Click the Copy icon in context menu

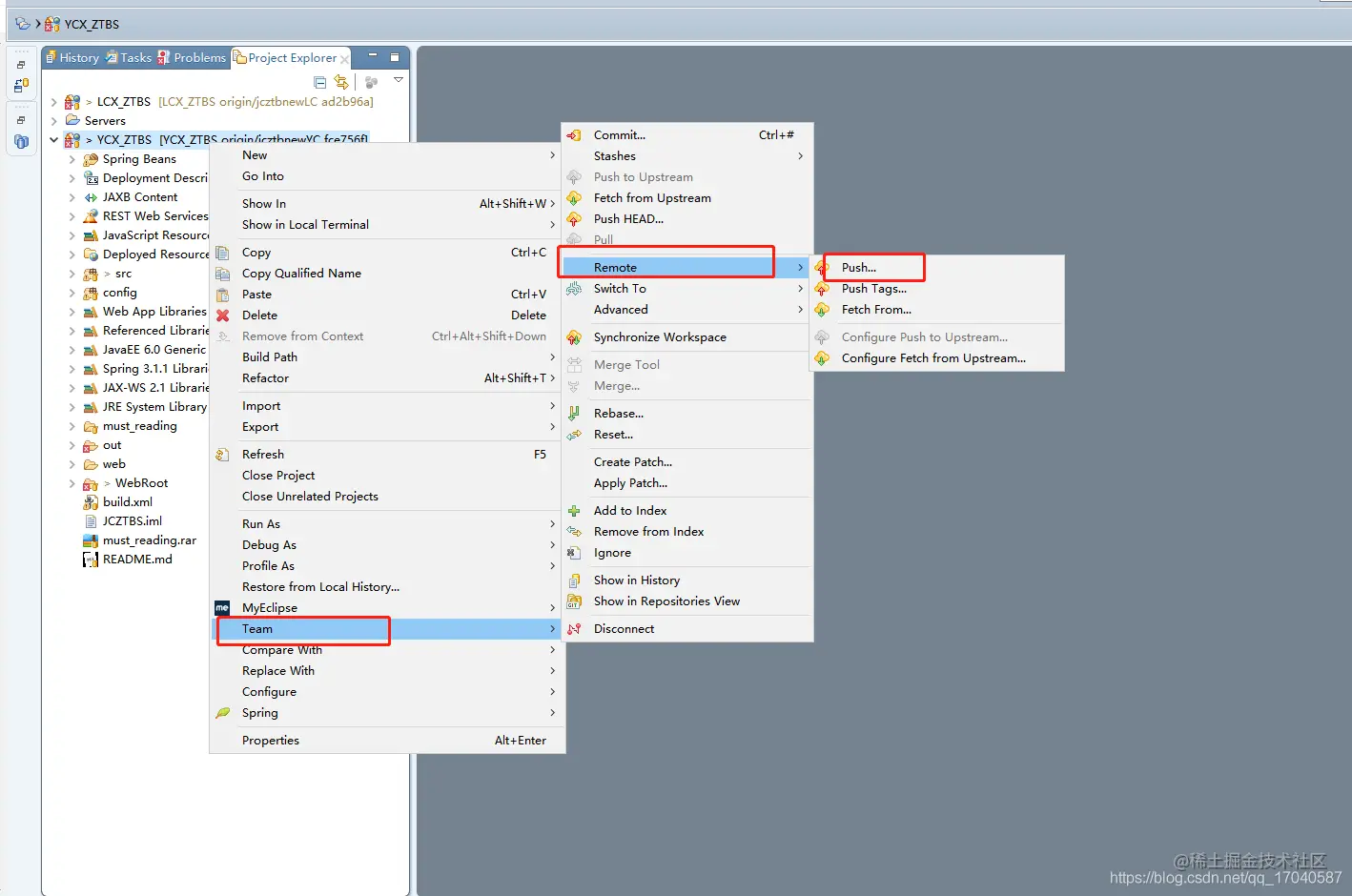(x=222, y=253)
